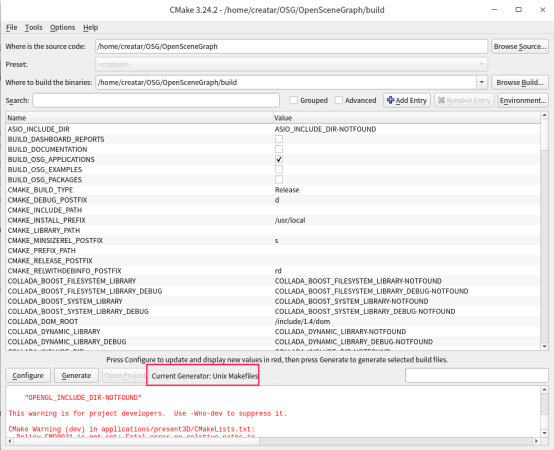This screenshot has width=554, height=450.
Task: Click the Browse Build button
Action: coord(520,82)
